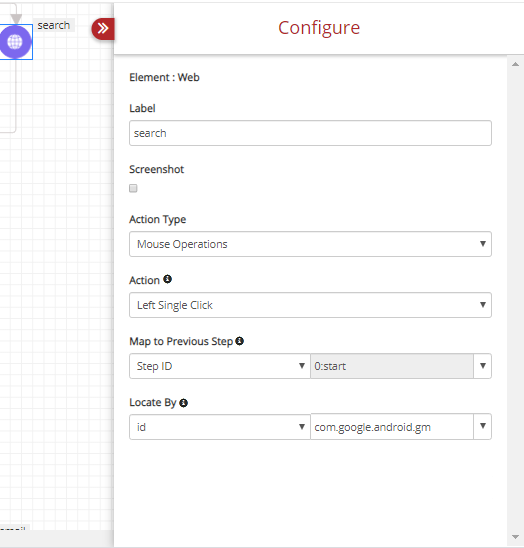Screen dimensions: 524x548
Task: Open the Step ID dropdown
Action: [x=220, y=366]
